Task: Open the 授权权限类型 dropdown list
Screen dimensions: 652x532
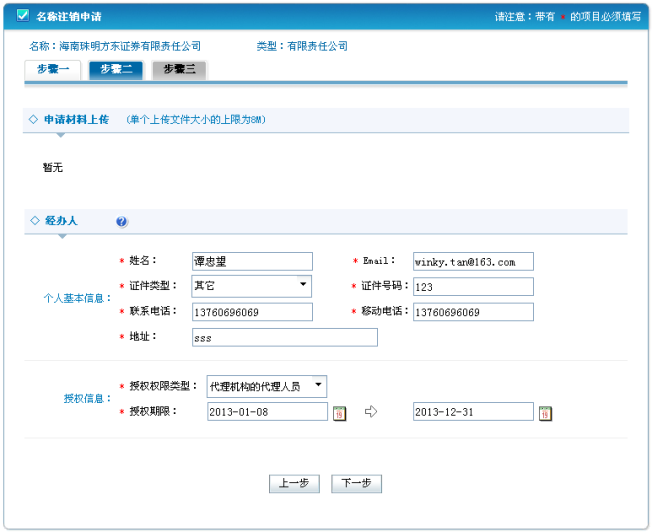Action: (266, 386)
